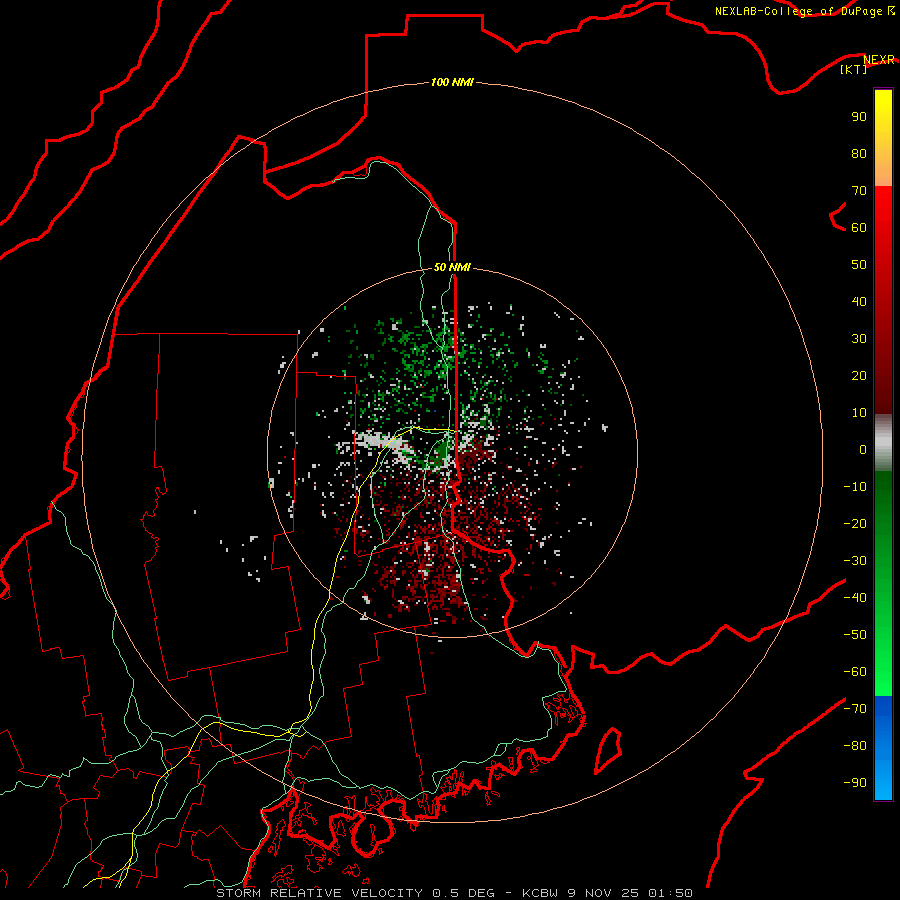
Task: Click the KCBW radar site identifier
Action: click(540, 893)
